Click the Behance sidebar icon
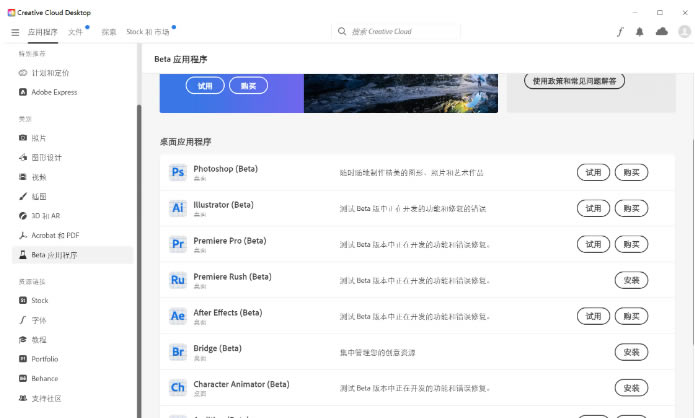 point(23,378)
